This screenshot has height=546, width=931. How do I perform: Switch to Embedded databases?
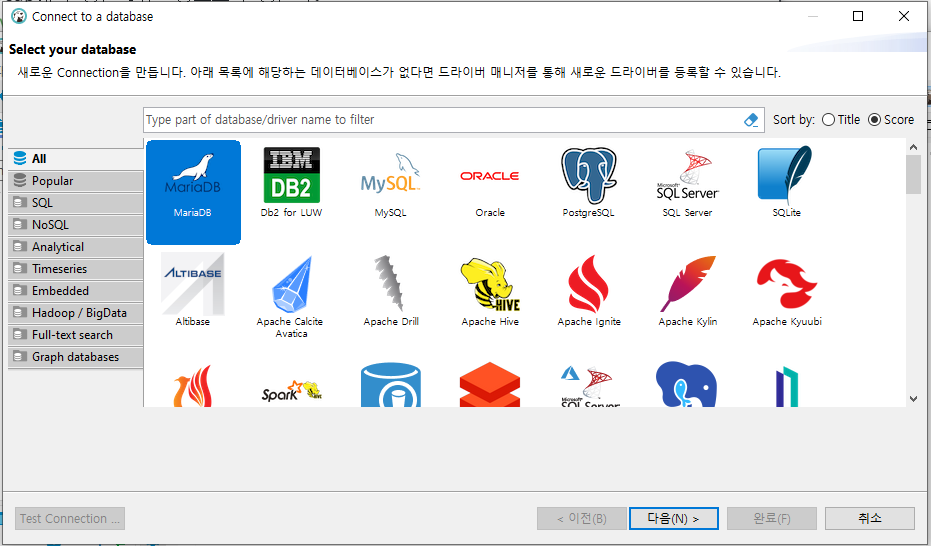point(76,290)
